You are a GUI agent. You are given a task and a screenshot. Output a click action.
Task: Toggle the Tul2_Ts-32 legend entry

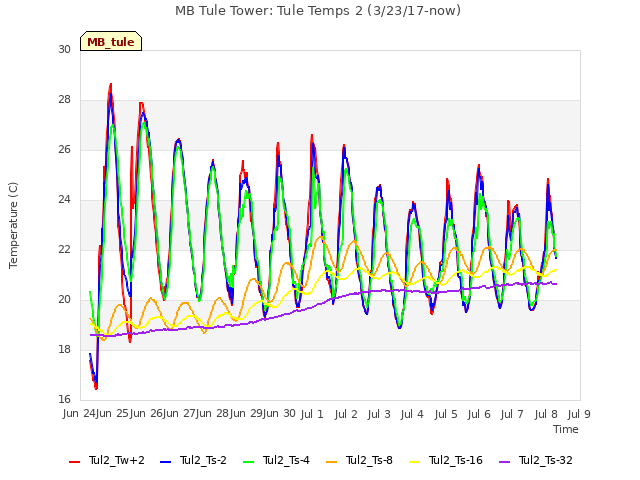click(536, 460)
